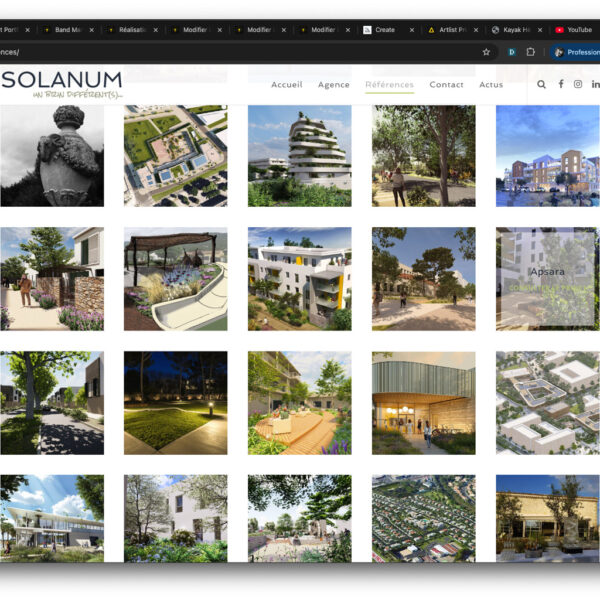Open the browser extensions puzzle icon
This screenshot has height=600, width=600.
click(531, 52)
